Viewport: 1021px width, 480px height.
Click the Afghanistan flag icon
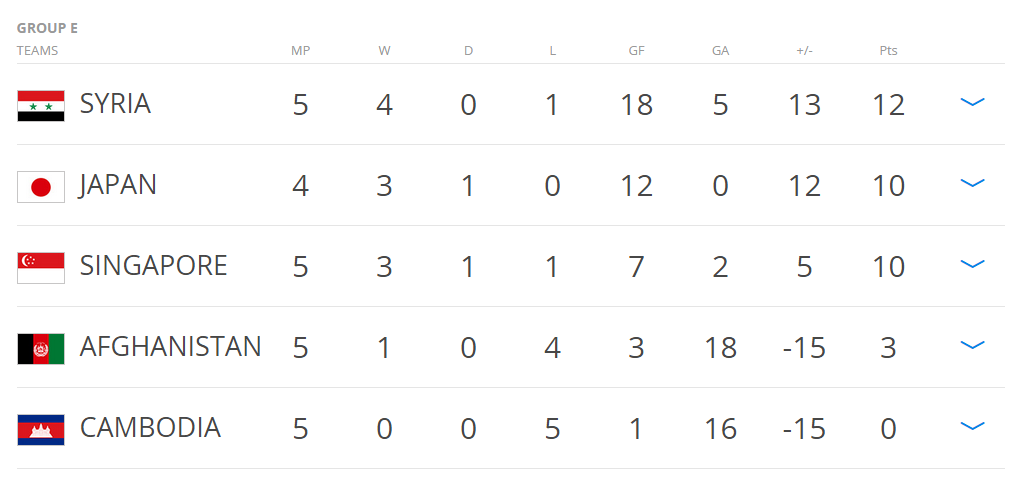[41, 348]
